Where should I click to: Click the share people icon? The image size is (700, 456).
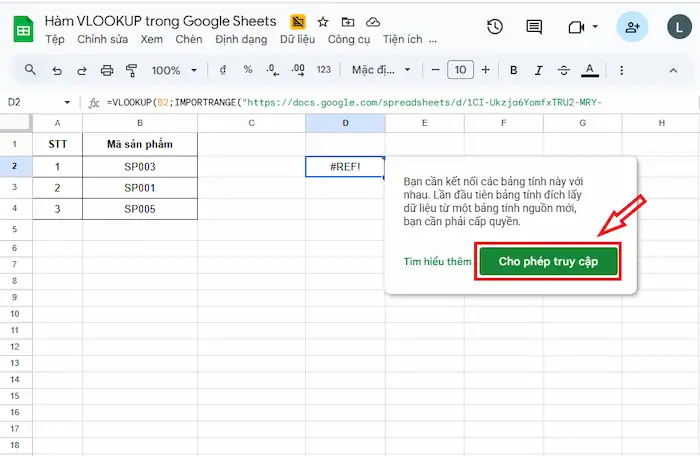632,27
